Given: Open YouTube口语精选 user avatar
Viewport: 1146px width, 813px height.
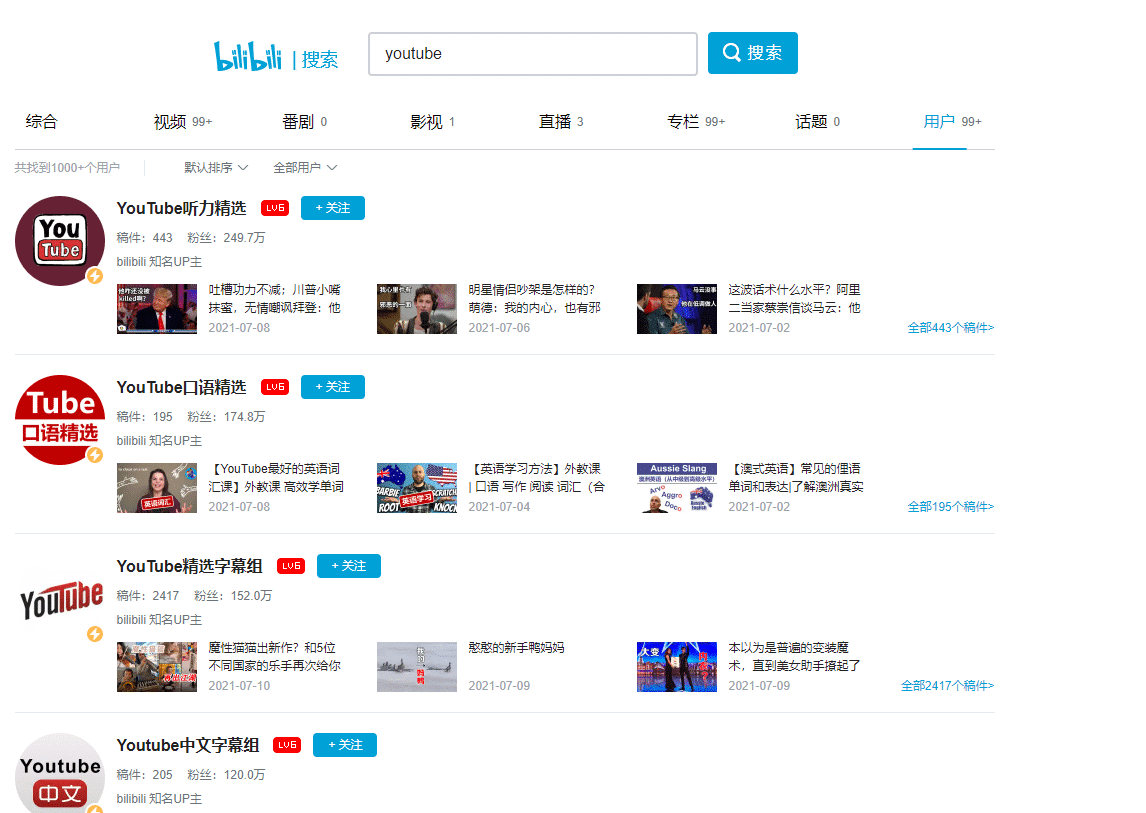Looking at the screenshot, I should [x=60, y=420].
